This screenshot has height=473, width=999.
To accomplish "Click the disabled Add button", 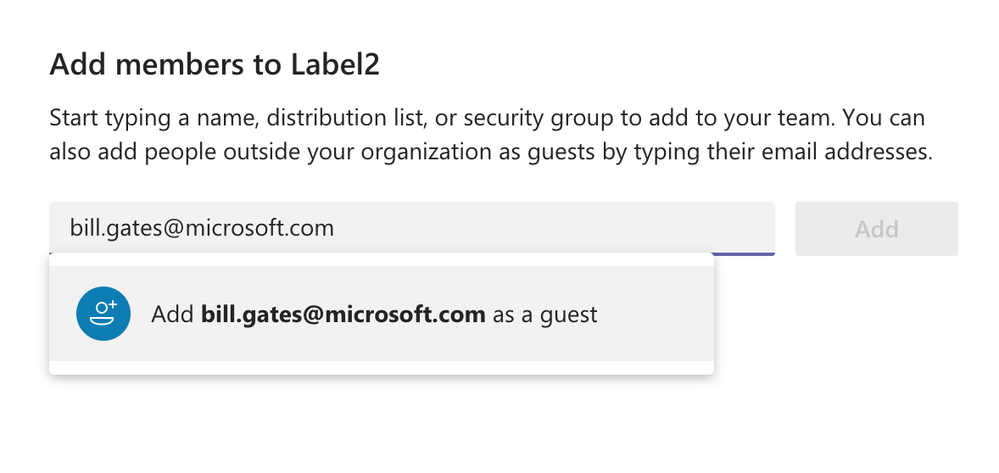I will (876, 229).
